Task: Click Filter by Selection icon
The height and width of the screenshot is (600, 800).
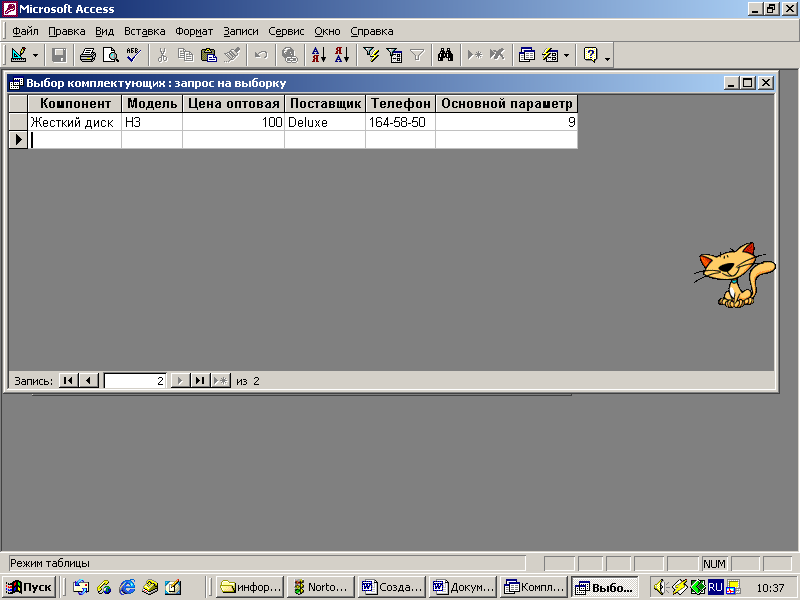Action: coord(371,55)
